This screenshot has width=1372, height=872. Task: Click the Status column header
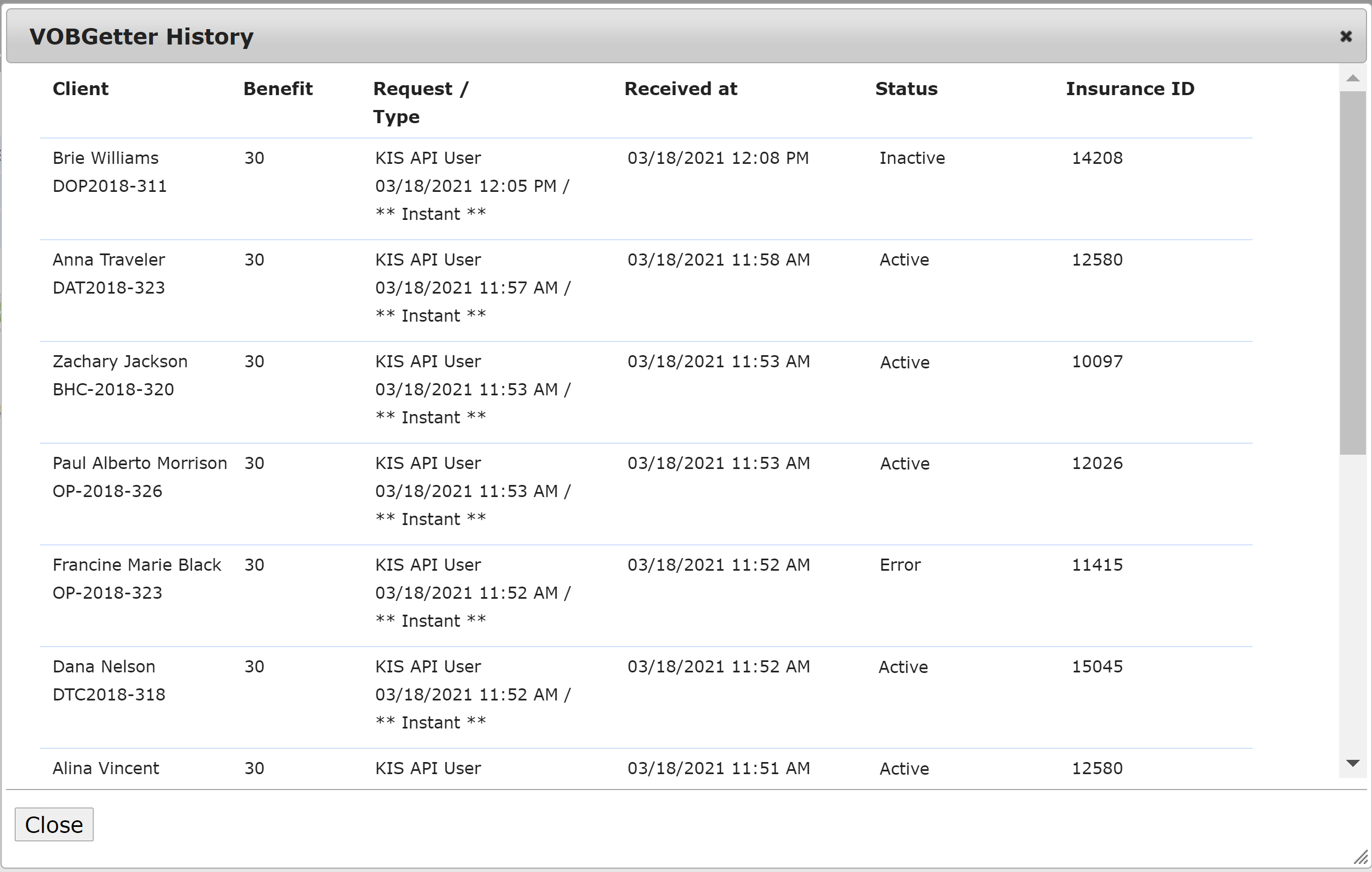[x=906, y=89]
